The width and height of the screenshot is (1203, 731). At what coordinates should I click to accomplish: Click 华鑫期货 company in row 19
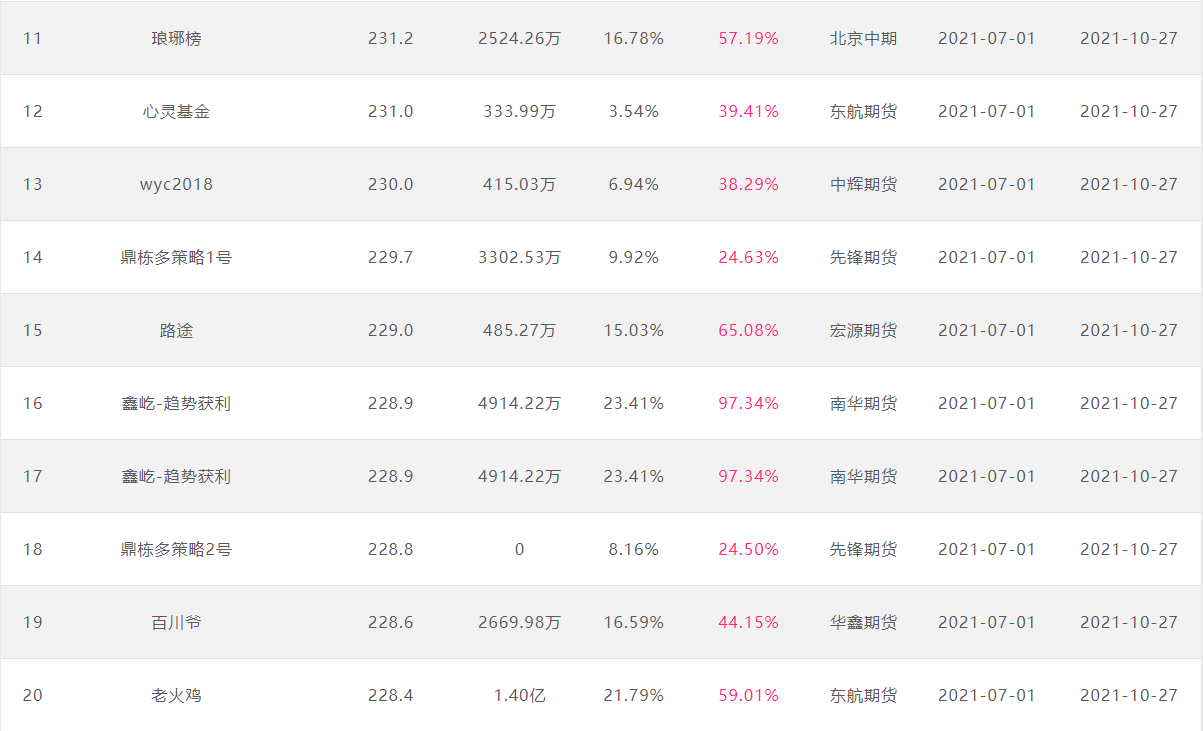[x=863, y=622]
